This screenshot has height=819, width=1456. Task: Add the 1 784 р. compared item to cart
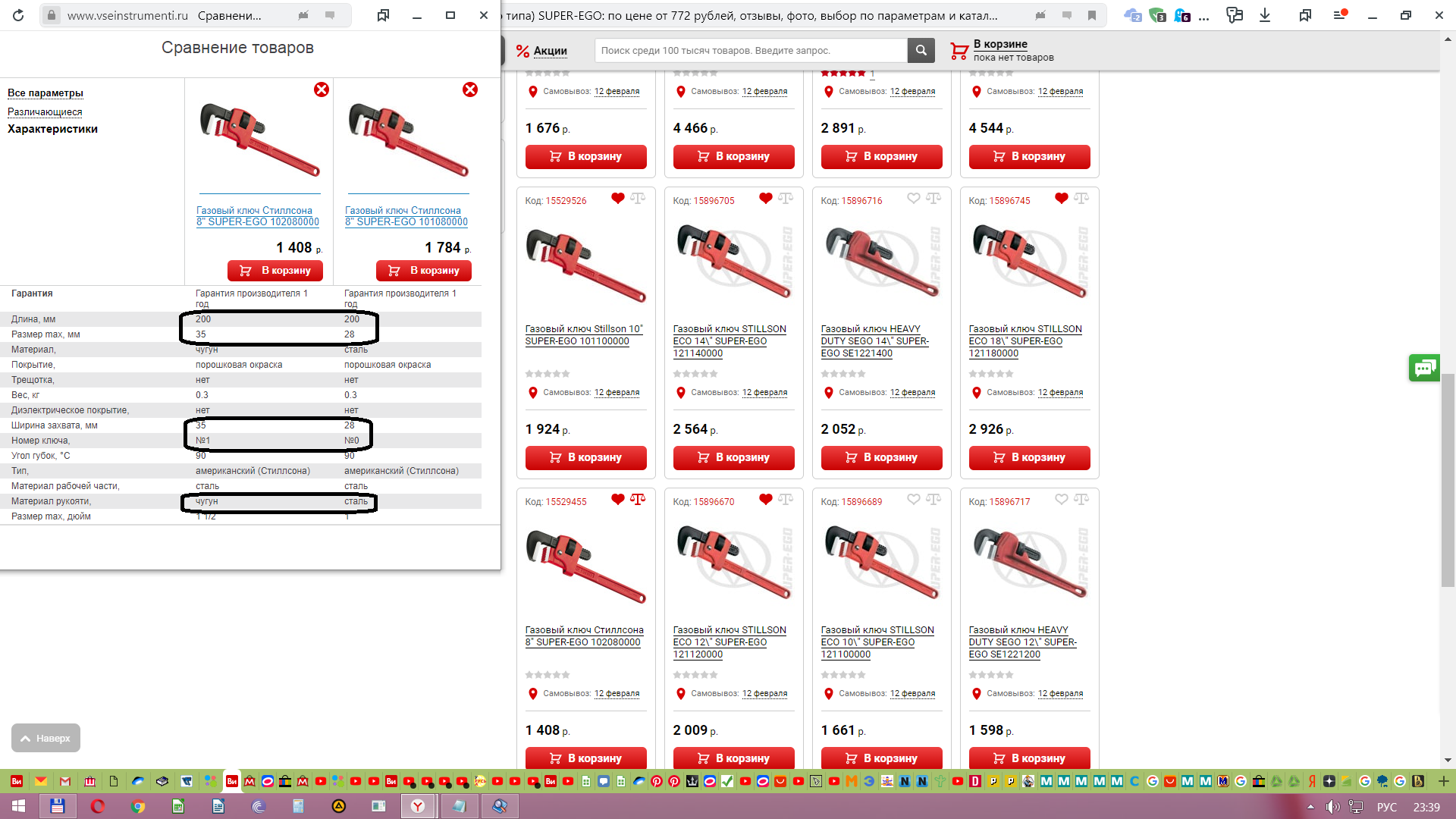(424, 271)
